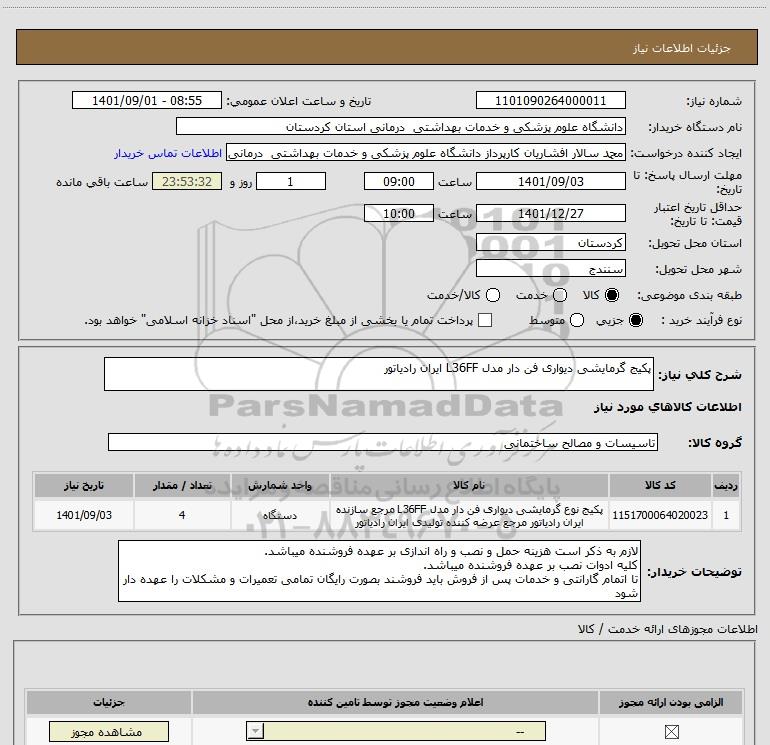The image size is (770, 745).
Task: Click the واحد شمارش column header
Action: 280,485
